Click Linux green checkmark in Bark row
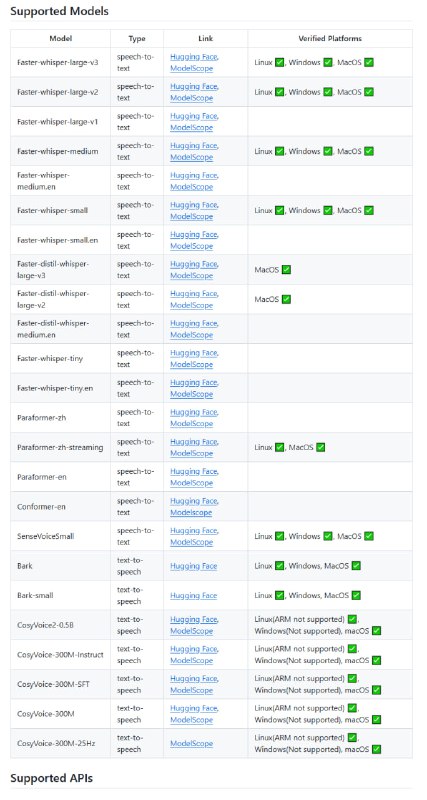This screenshot has height=800, width=427. tap(279, 566)
